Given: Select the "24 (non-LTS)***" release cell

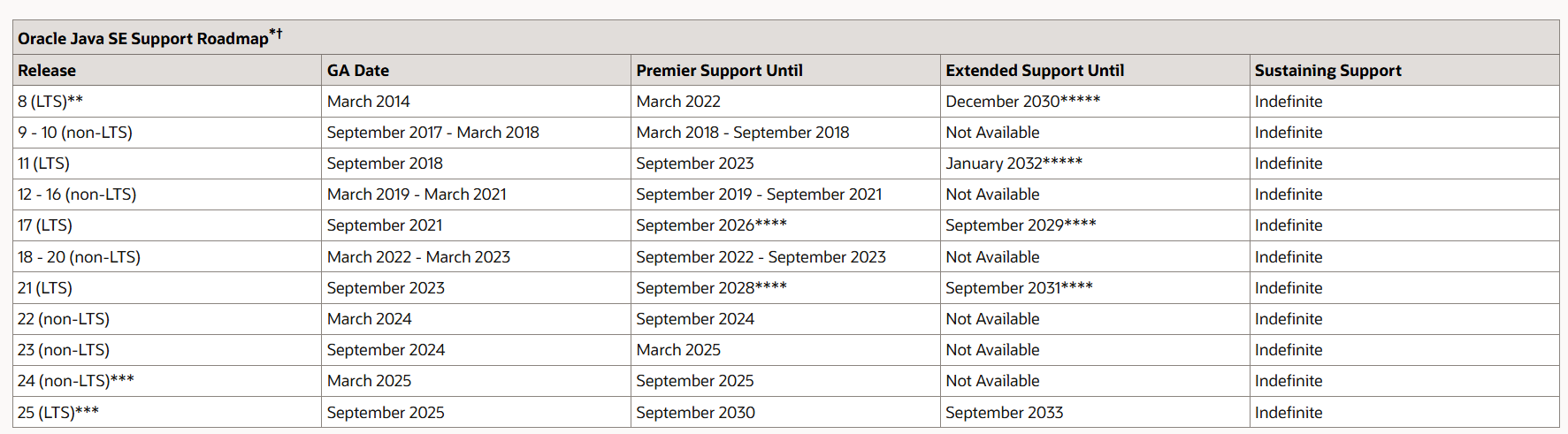Looking at the screenshot, I should click(x=76, y=381).
